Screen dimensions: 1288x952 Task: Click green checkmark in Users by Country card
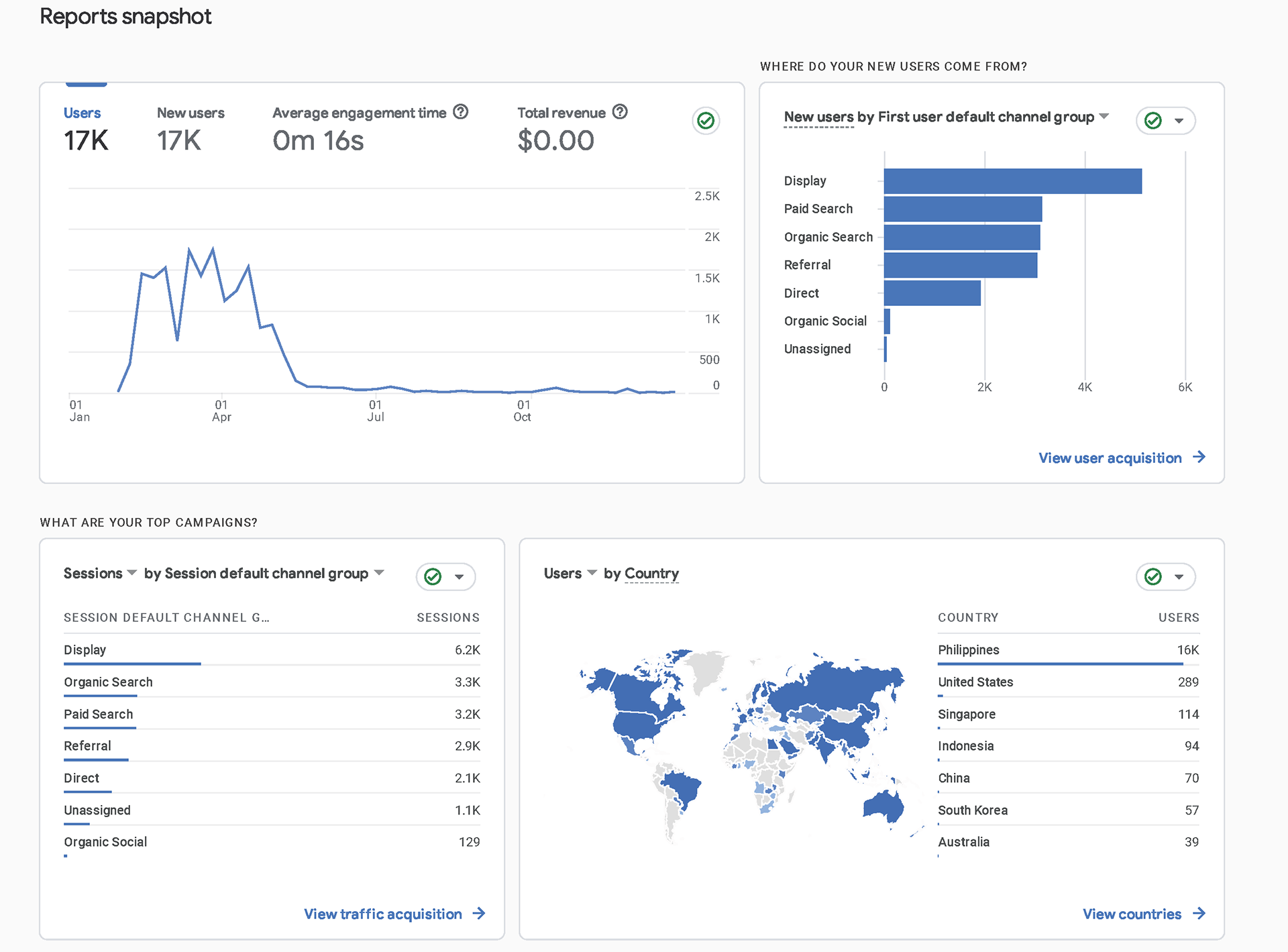[1153, 577]
